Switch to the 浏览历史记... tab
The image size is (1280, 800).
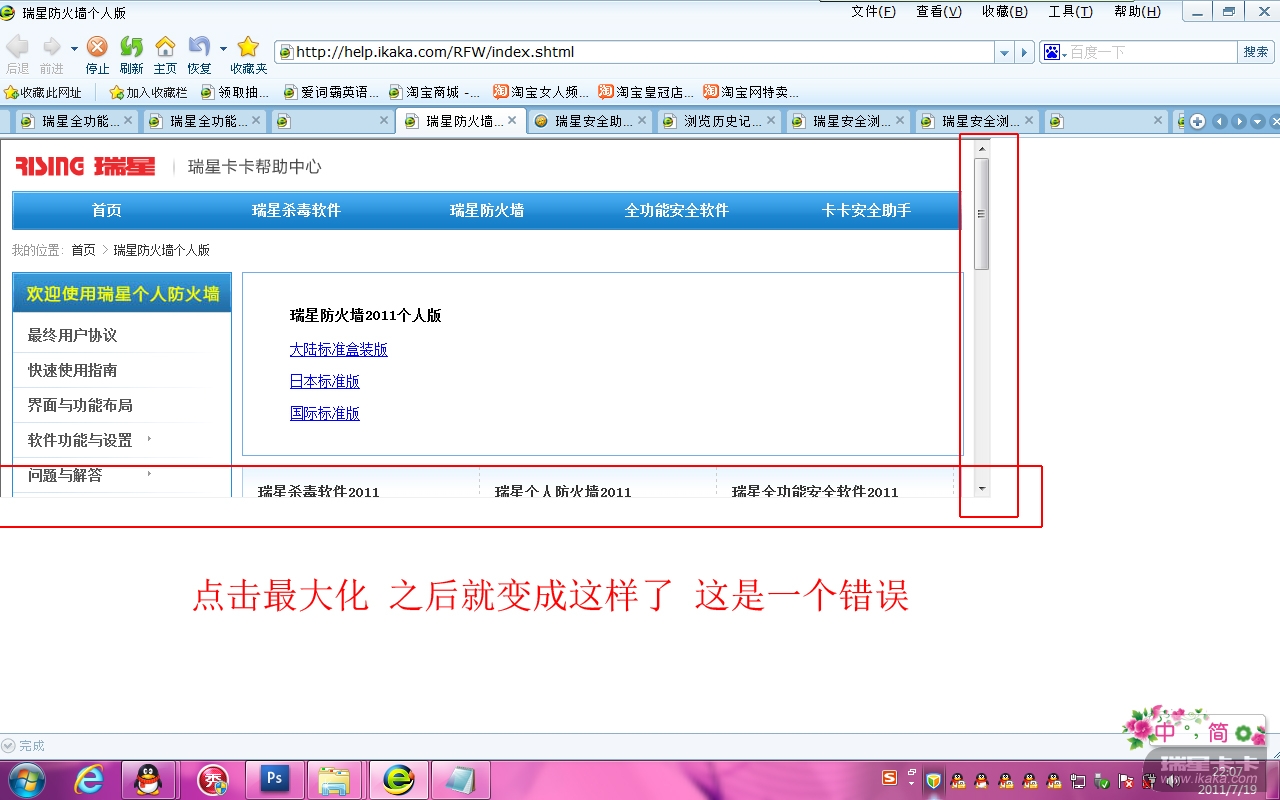coord(717,121)
